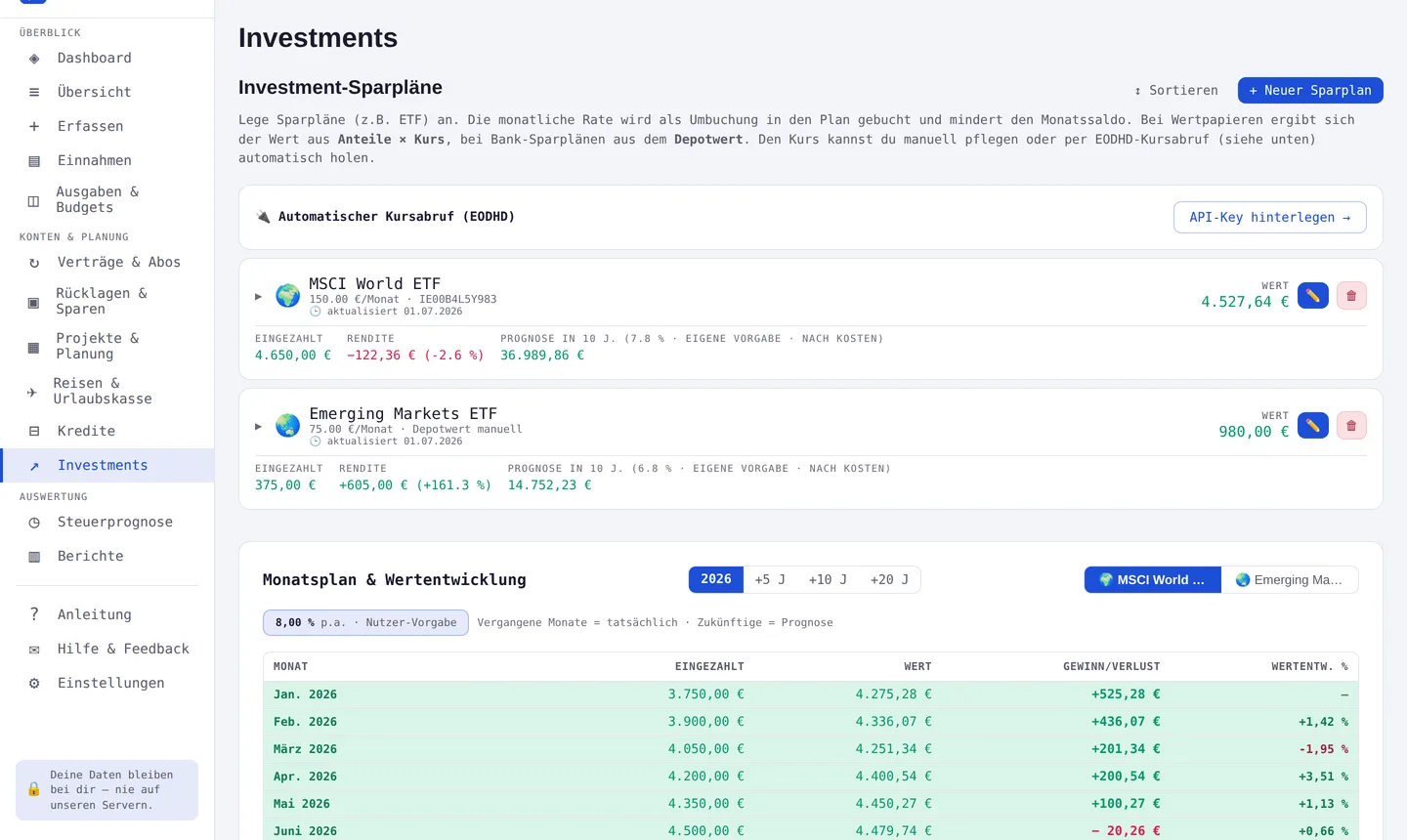The image size is (1407, 840).
Task: Click the EINGEZAHLT column header in table
Action: 709,666
